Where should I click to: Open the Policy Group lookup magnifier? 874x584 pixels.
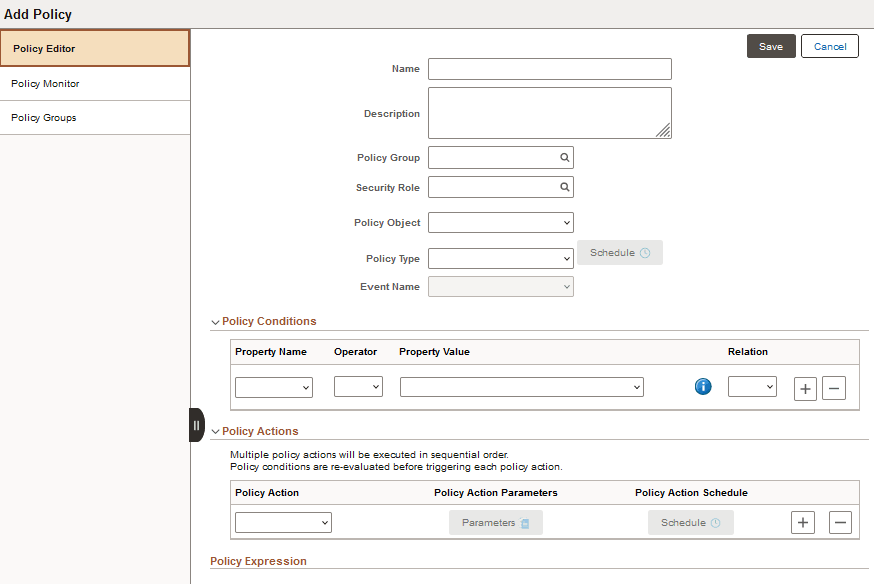565,157
